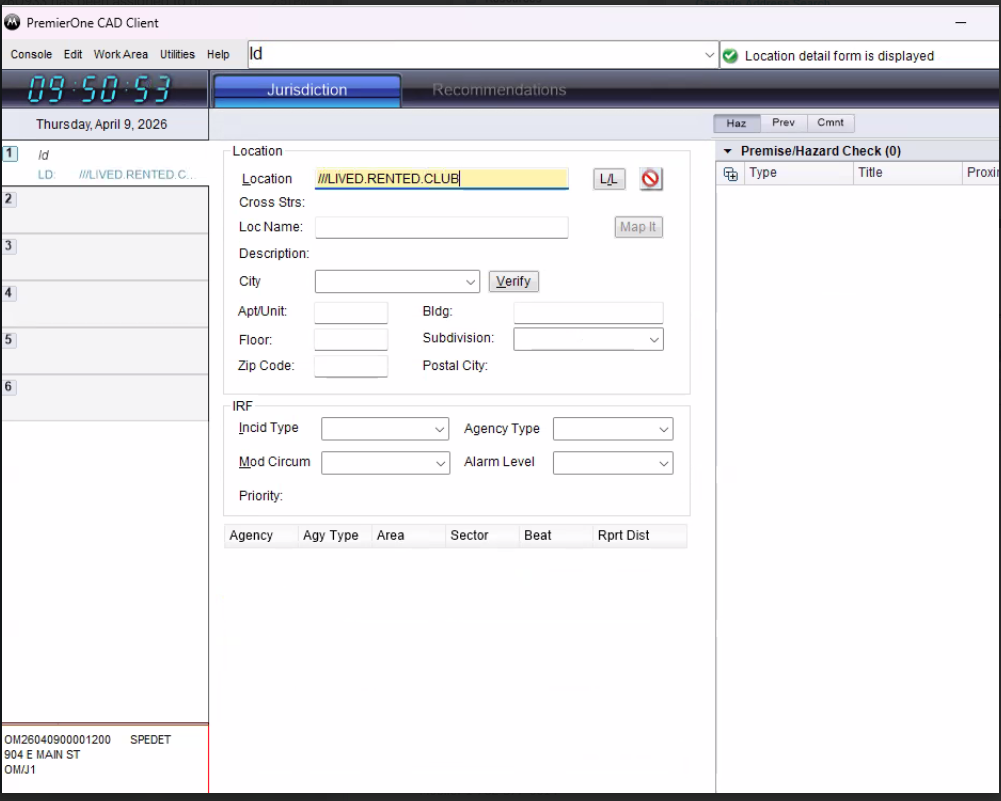Image resolution: width=1001 pixels, height=801 pixels.
Task: Click the SPEDET incident type text
Action: [151, 740]
